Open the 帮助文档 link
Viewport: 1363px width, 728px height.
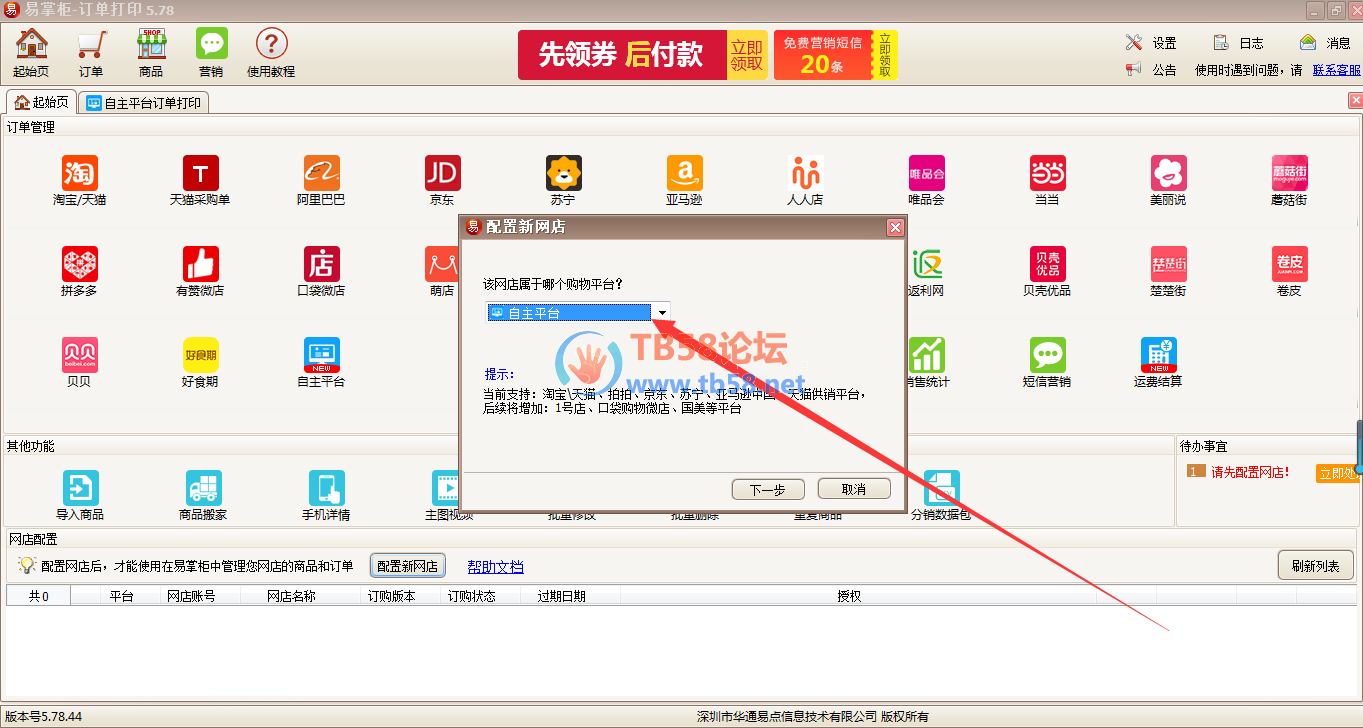(495, 567)
